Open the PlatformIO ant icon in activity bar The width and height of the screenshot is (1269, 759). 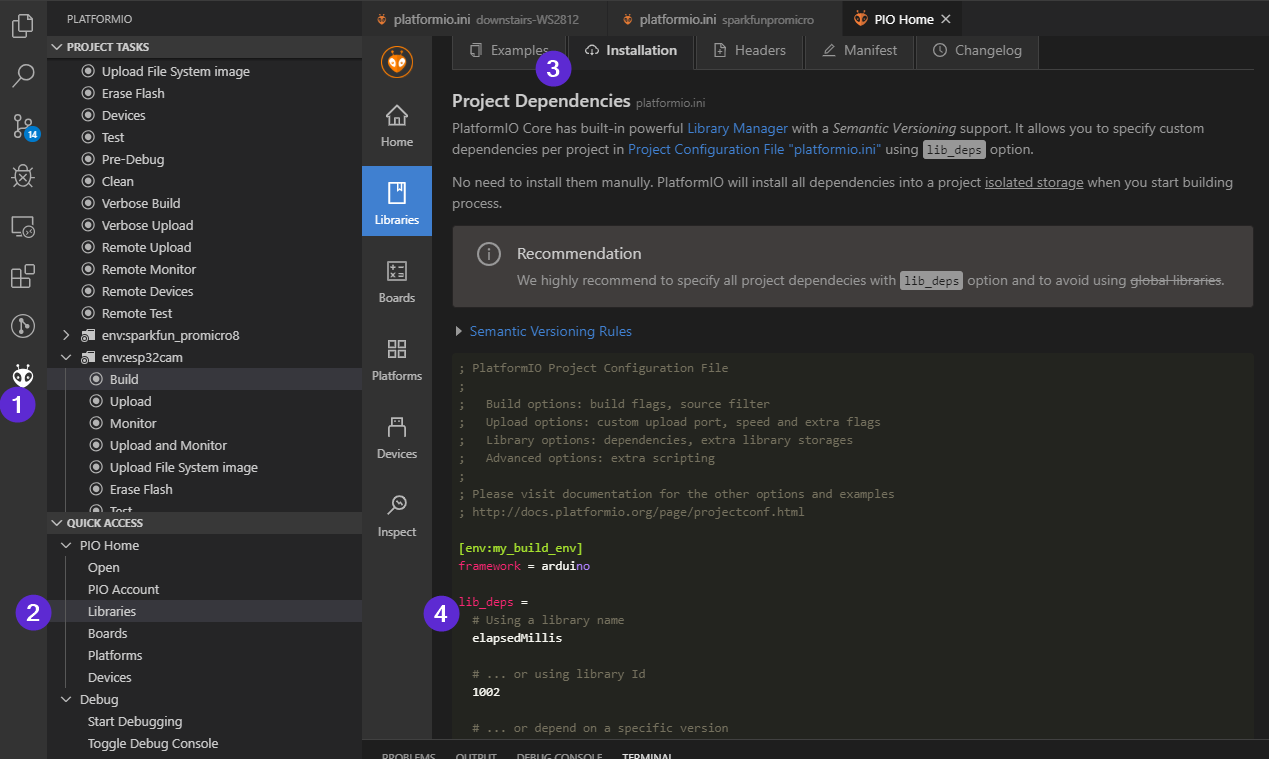22,375
